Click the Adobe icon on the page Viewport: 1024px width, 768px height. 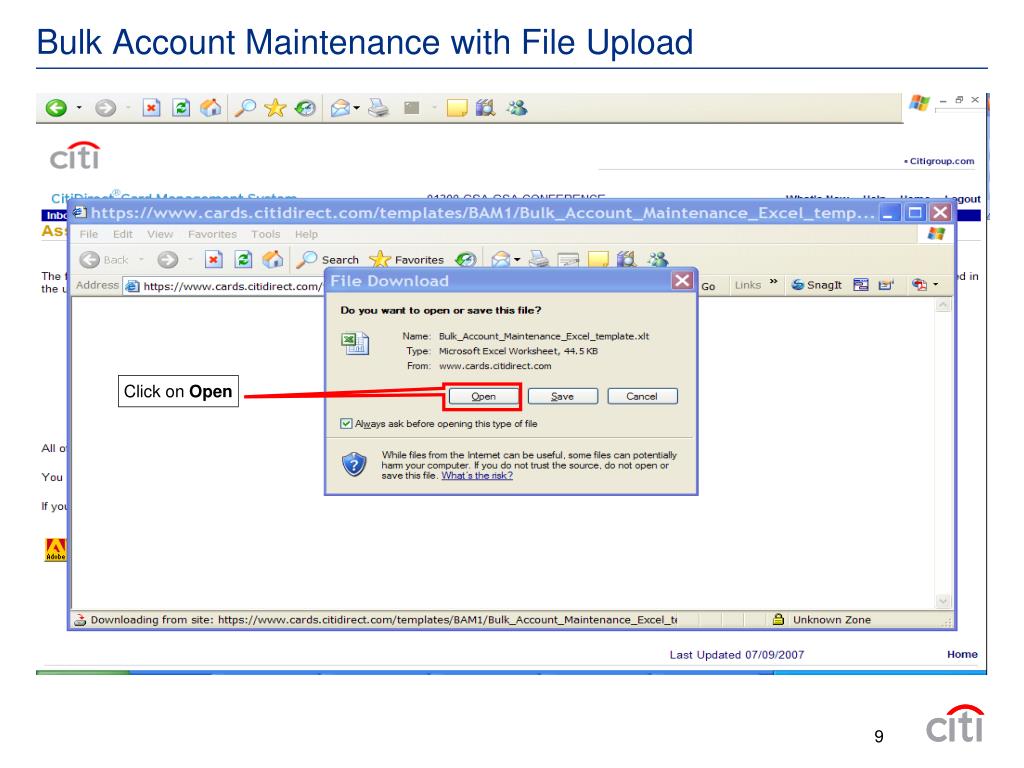tap(56, 550)
